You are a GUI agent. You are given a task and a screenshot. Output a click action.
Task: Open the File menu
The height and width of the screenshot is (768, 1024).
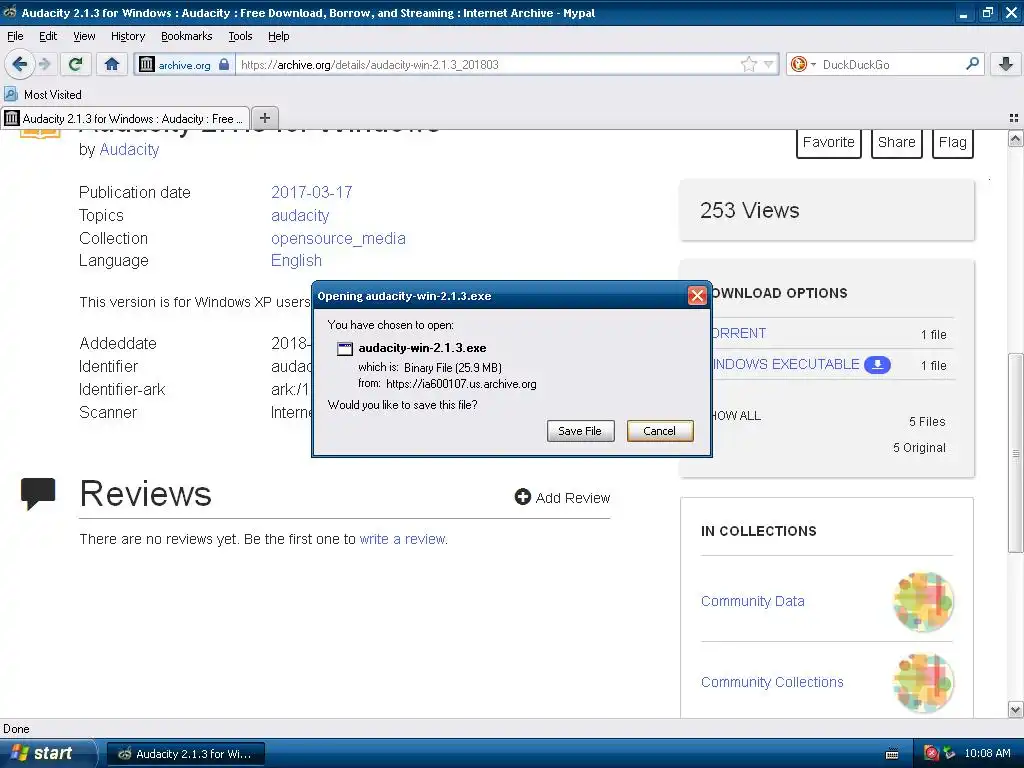15,36
